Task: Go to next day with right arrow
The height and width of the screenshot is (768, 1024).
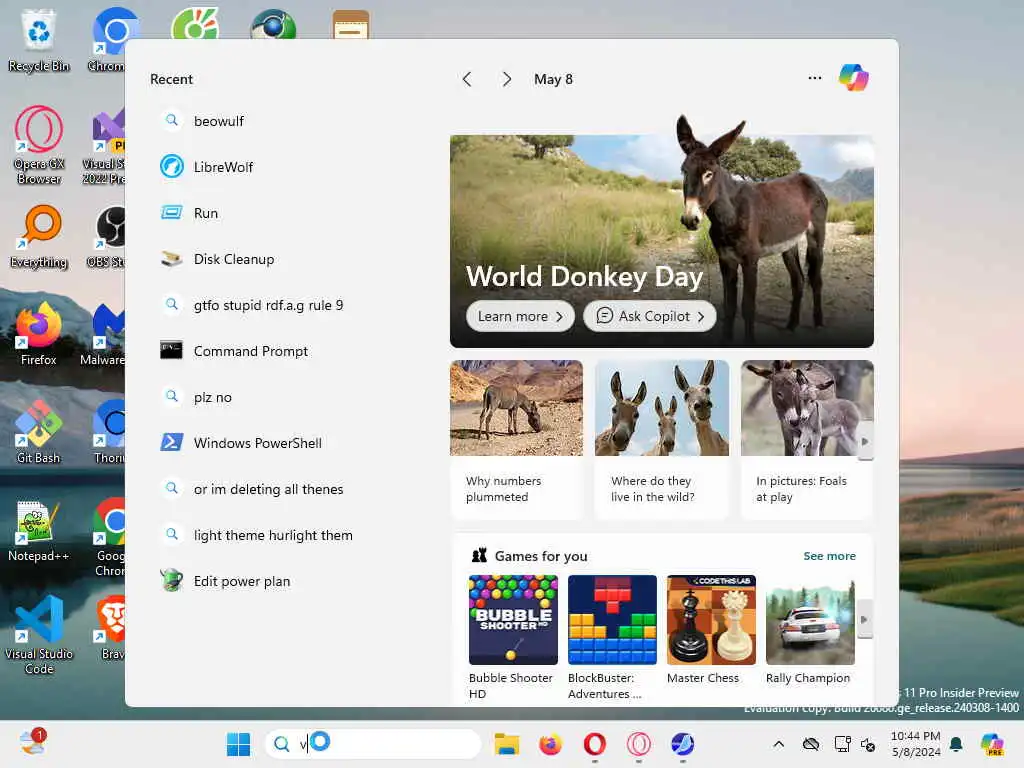Action: (x=506, y=79)
